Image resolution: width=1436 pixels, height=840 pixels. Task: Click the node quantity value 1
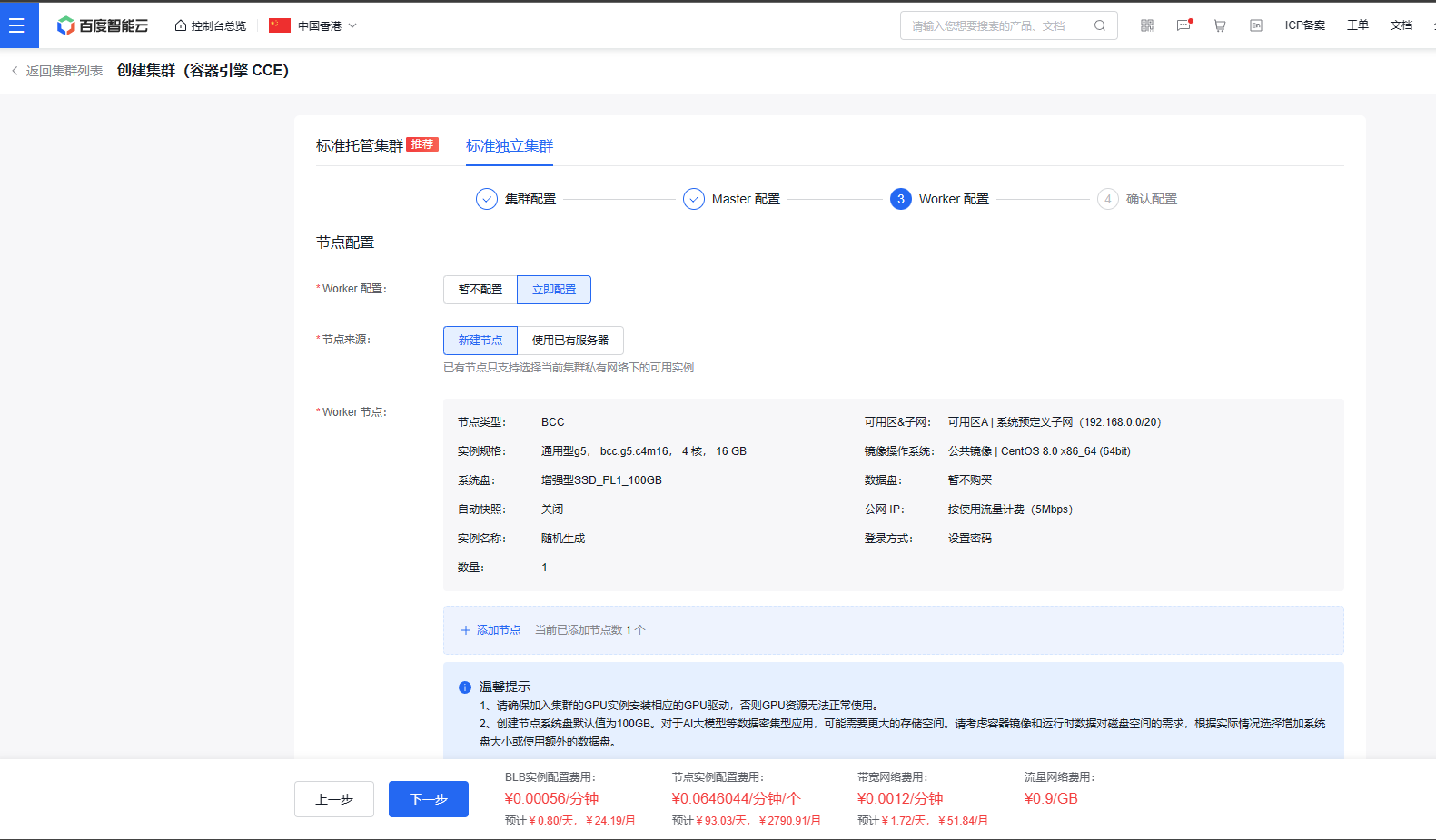click(544, 568)
